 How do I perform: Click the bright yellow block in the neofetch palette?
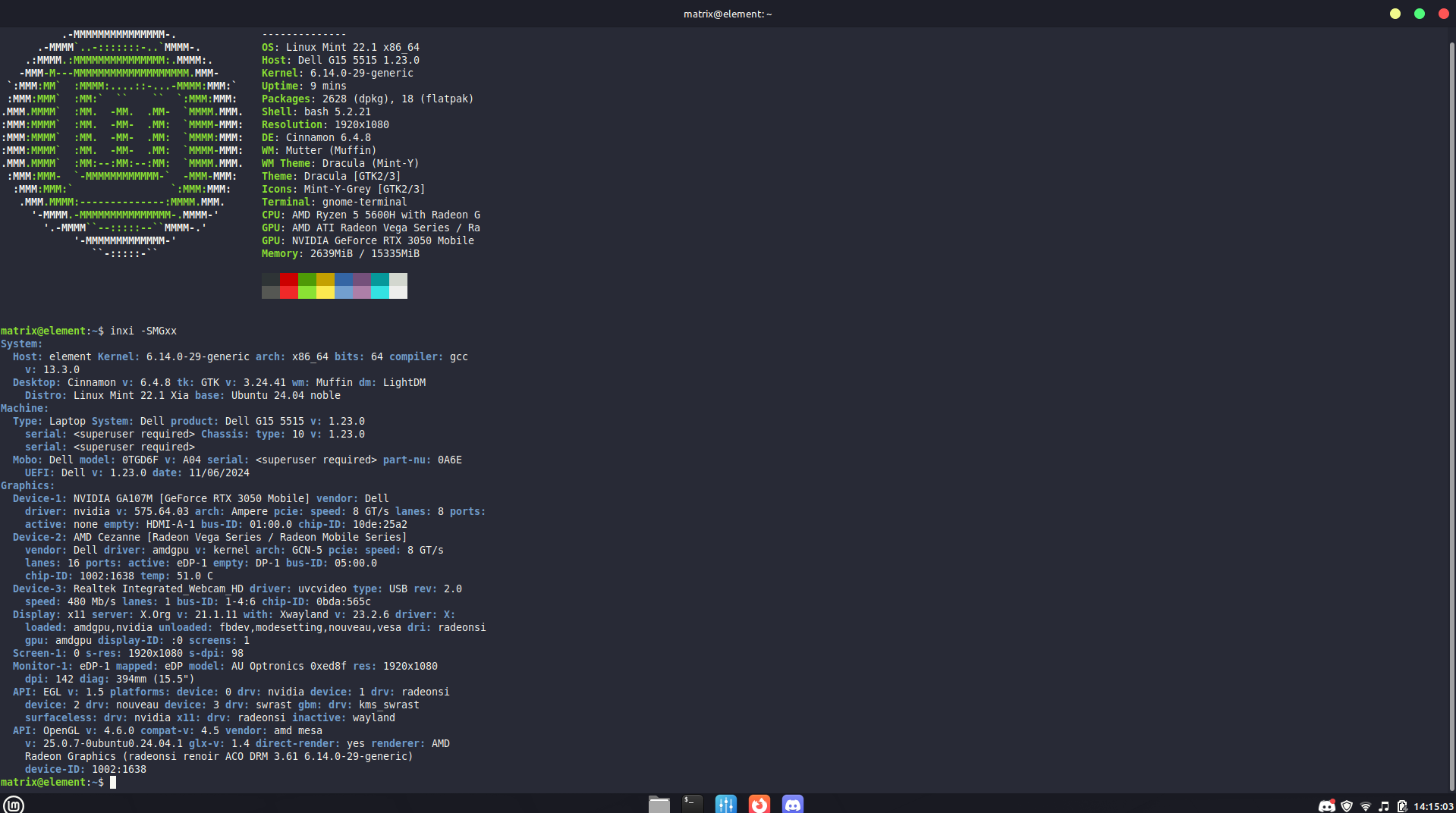pyautogui.click(x=325, y=292)
